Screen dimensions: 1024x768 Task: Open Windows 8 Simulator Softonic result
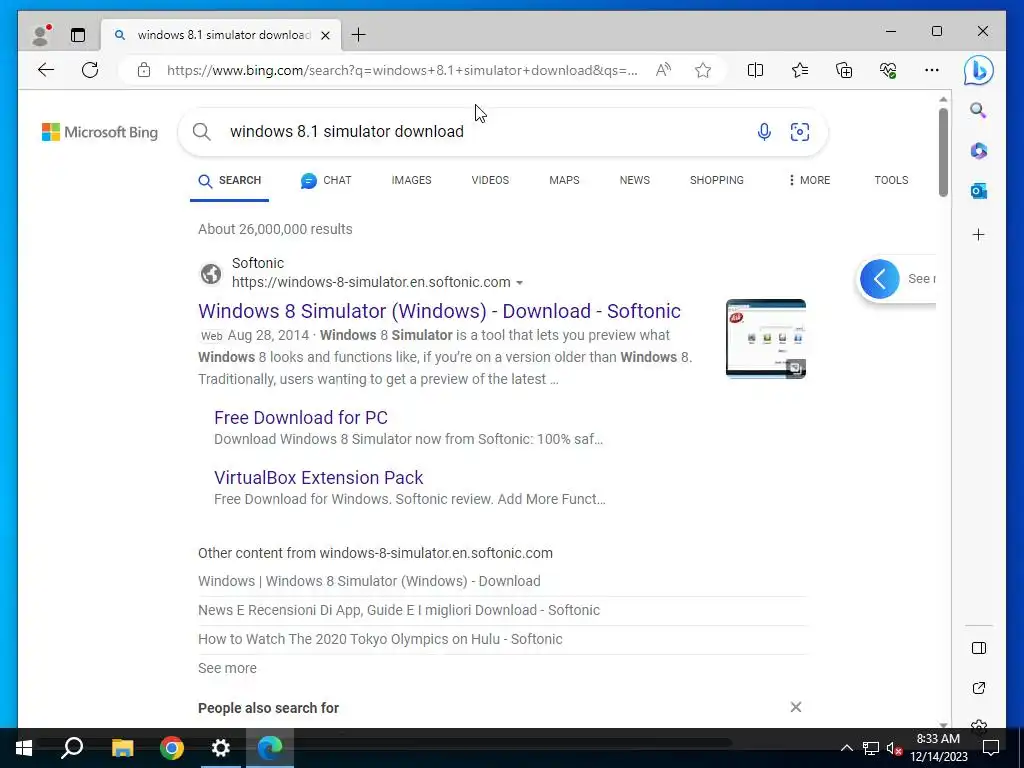(x=439, y=311)
